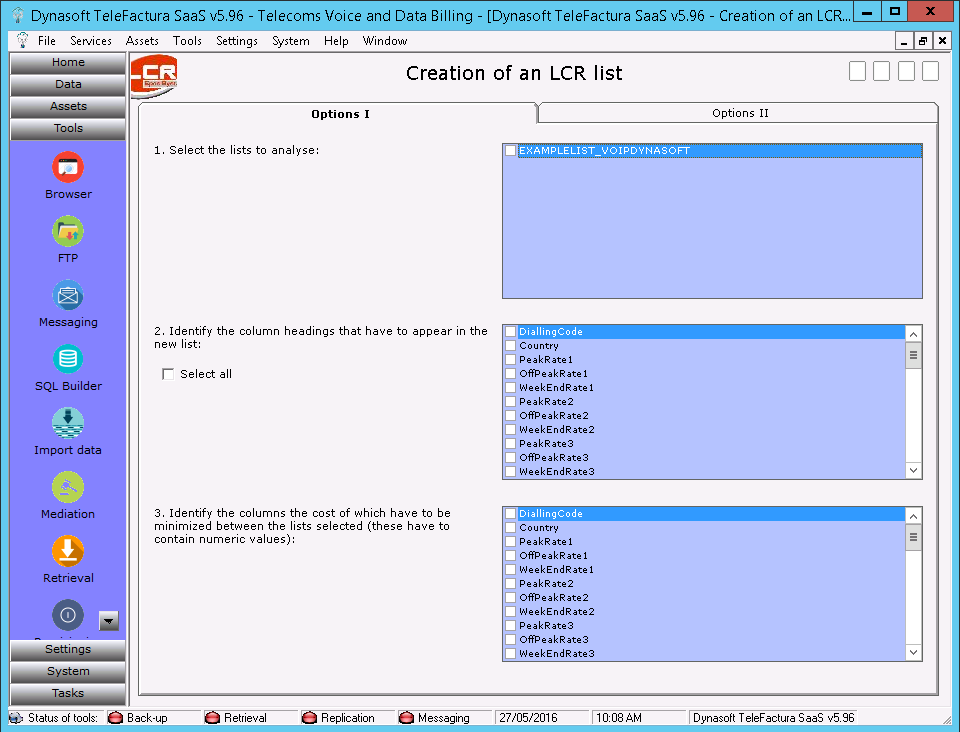Enable the Select all checkbox
The height and width of the screenshot is (732, 960).
[168, 374]
